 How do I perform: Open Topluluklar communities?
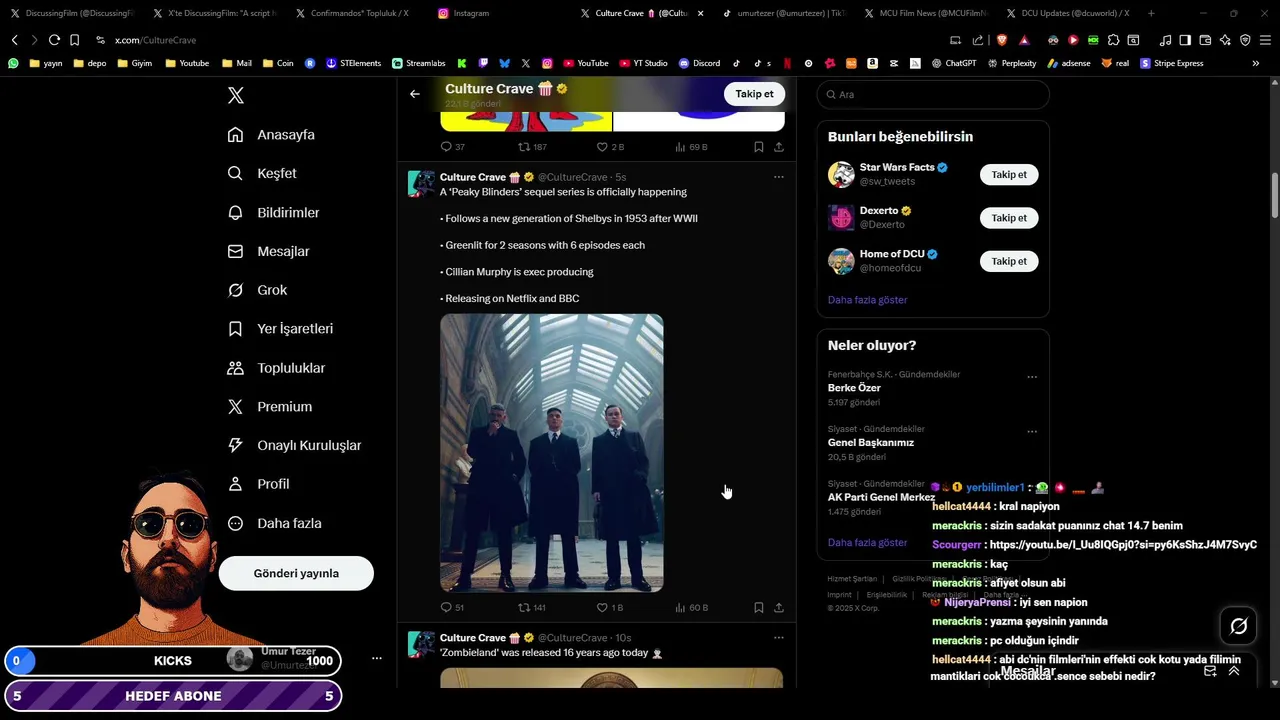[x=276, y=368]
